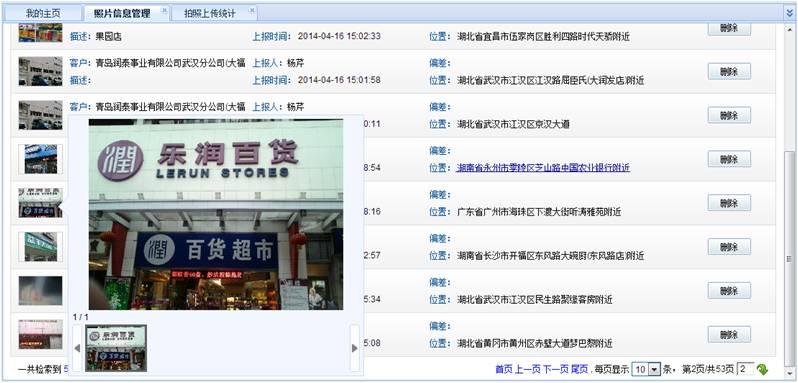
Task: Close the 照片信息管理 tab via its x
Action: coord(164,10)
